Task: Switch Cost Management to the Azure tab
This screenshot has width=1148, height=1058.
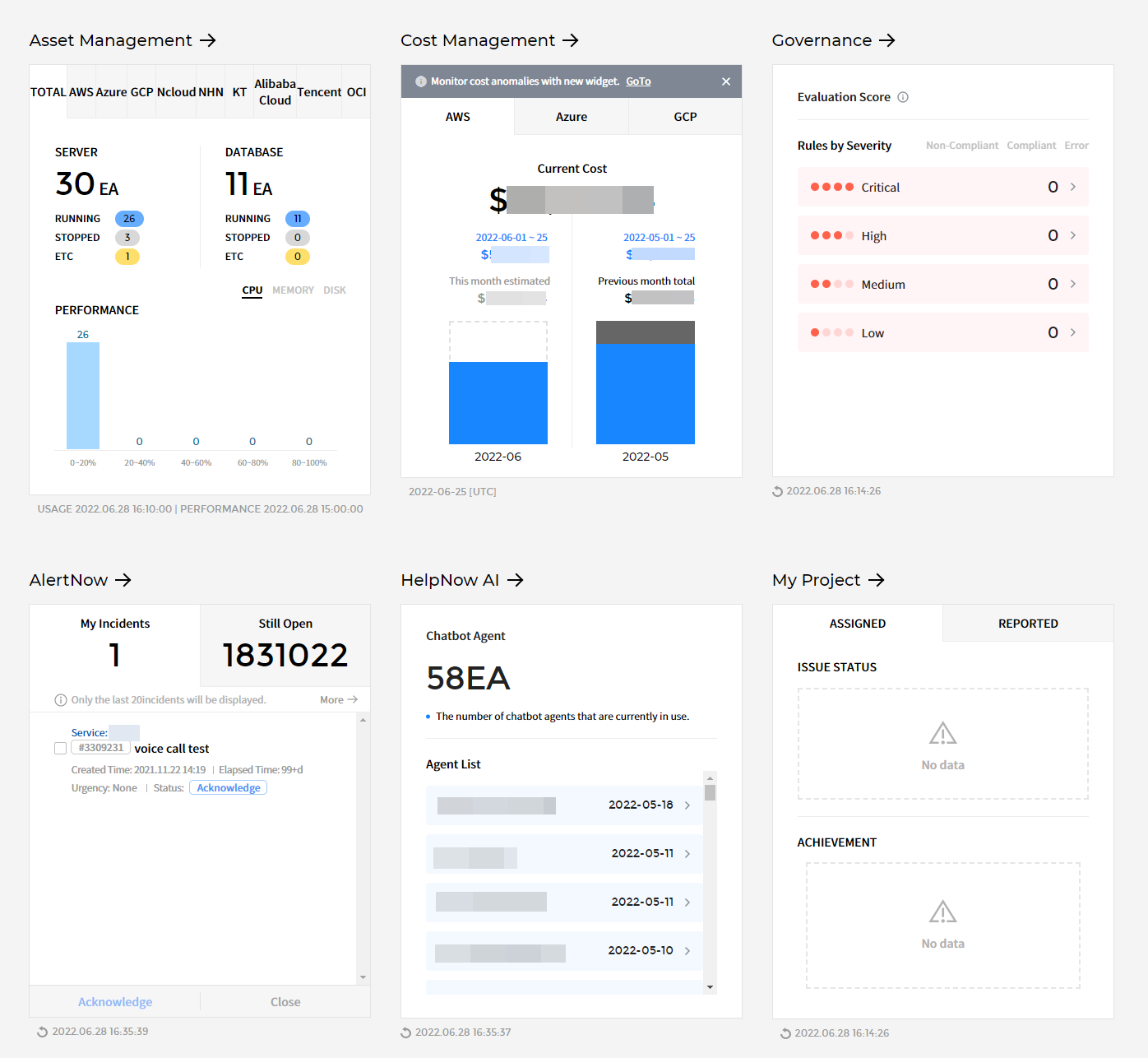Action: point(571,116)
